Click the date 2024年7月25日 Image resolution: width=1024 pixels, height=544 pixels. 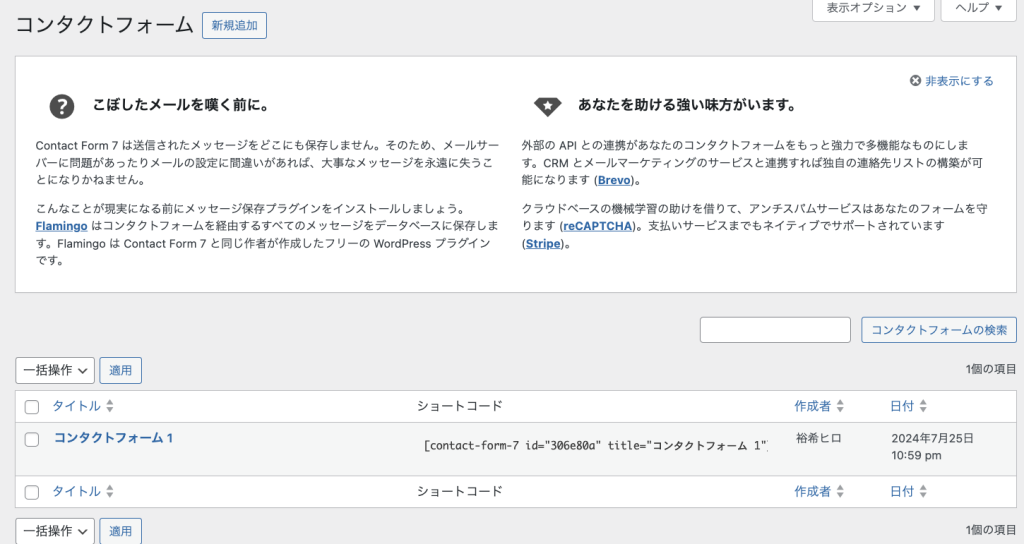tap(932, 438)
